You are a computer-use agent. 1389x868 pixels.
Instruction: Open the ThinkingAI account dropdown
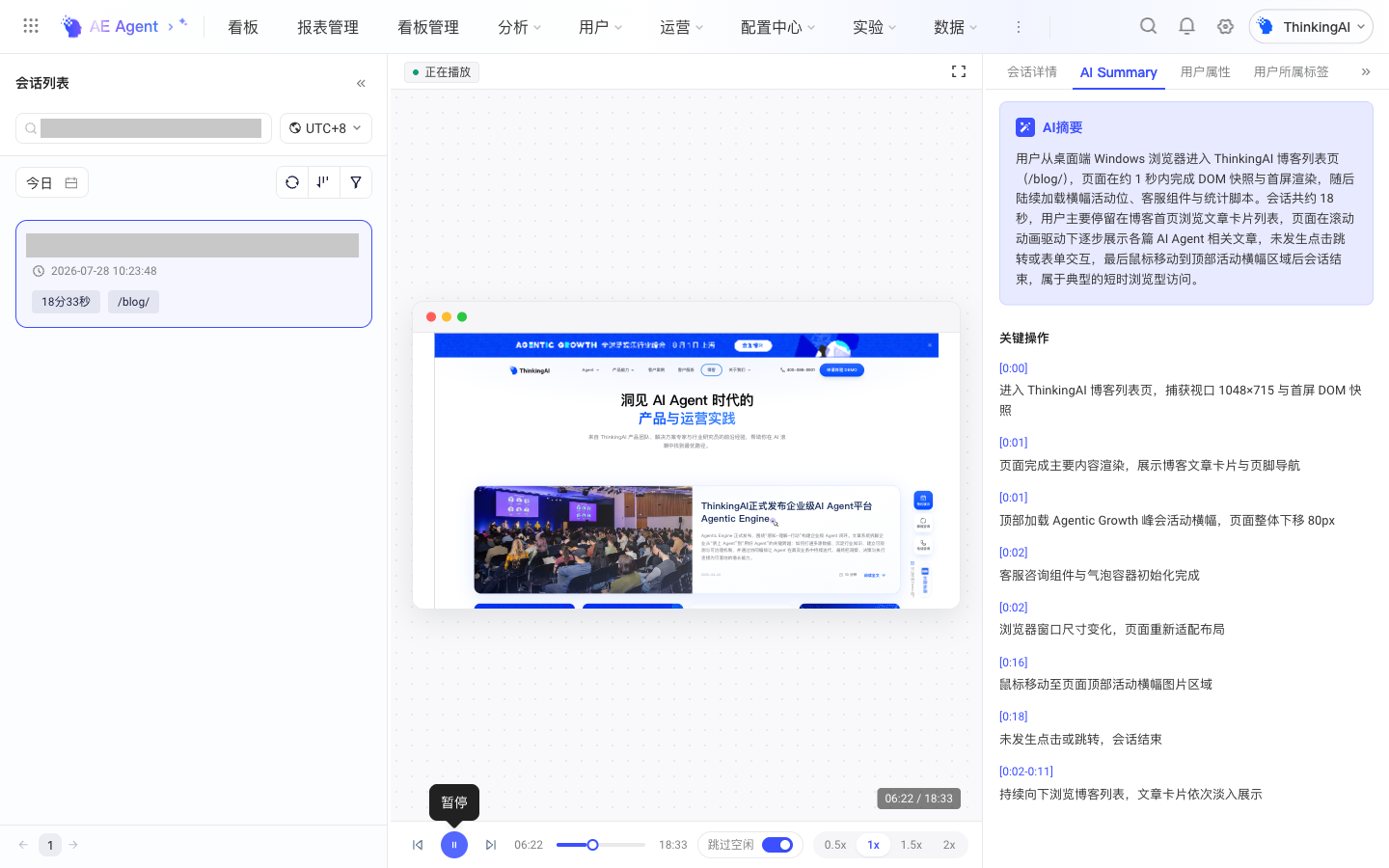pos(1311,27)
